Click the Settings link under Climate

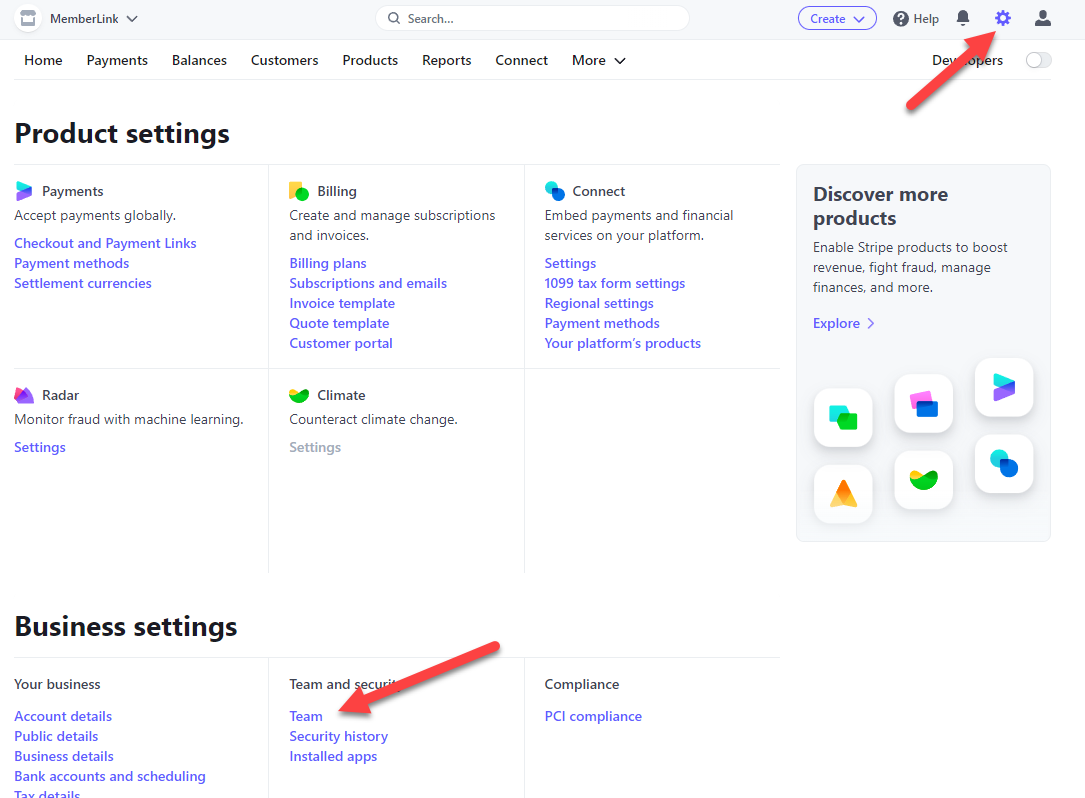[315, 447]
